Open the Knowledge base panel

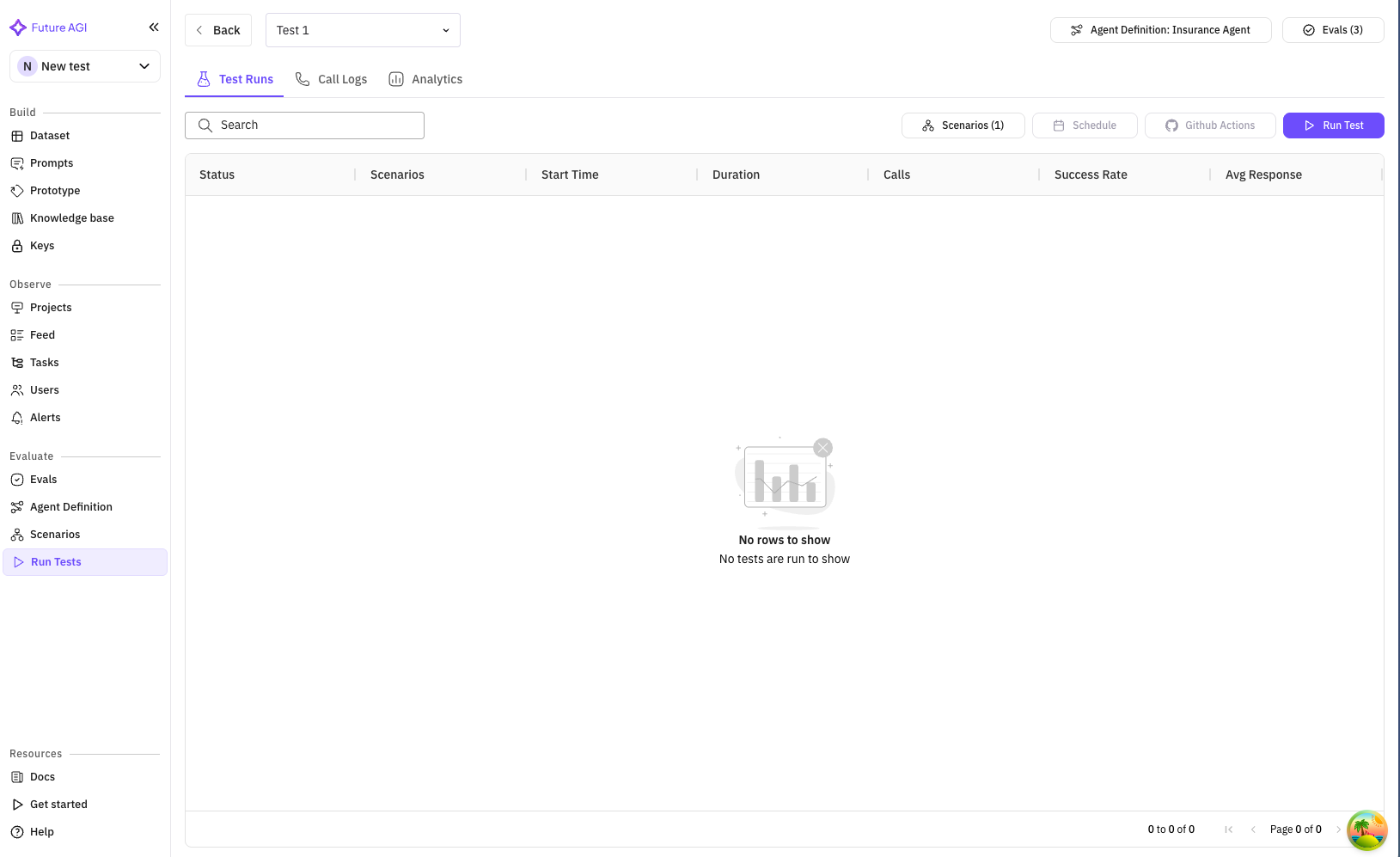coord(72,217)
